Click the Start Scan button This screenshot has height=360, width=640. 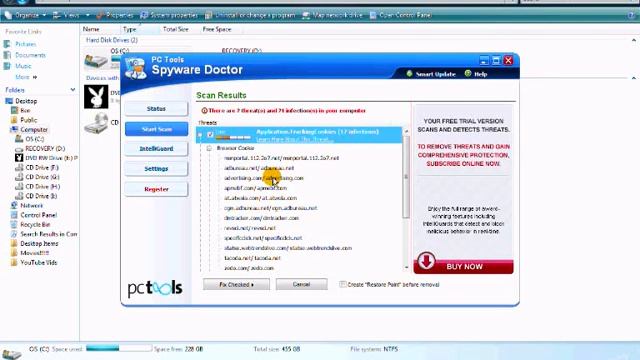pyautogui.click(x=156, y=129)
